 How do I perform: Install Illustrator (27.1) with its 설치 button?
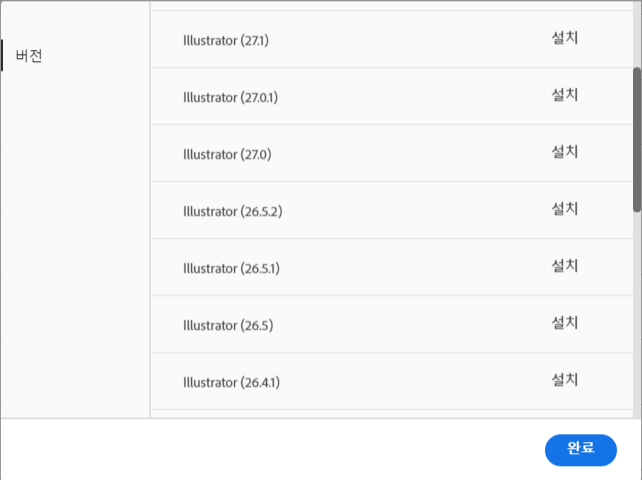pos(564,38)
